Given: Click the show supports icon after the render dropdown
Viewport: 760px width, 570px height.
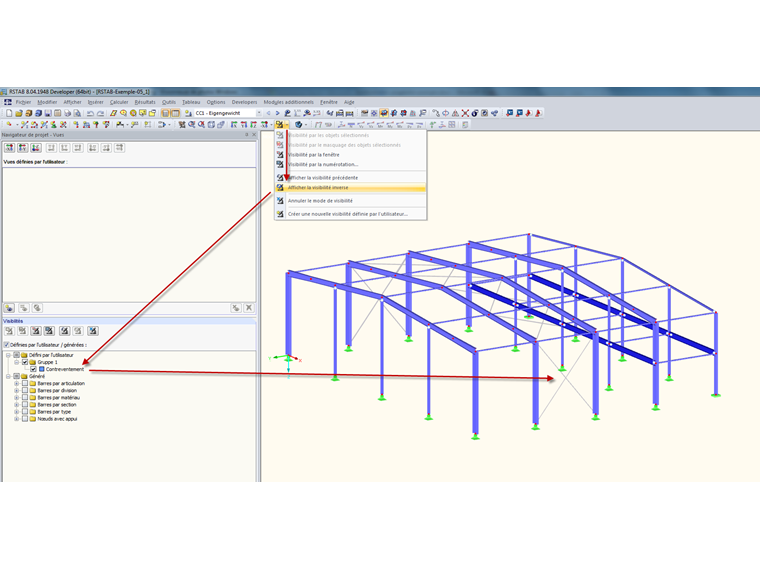Looking at the screenshot, I should point(318,125).
